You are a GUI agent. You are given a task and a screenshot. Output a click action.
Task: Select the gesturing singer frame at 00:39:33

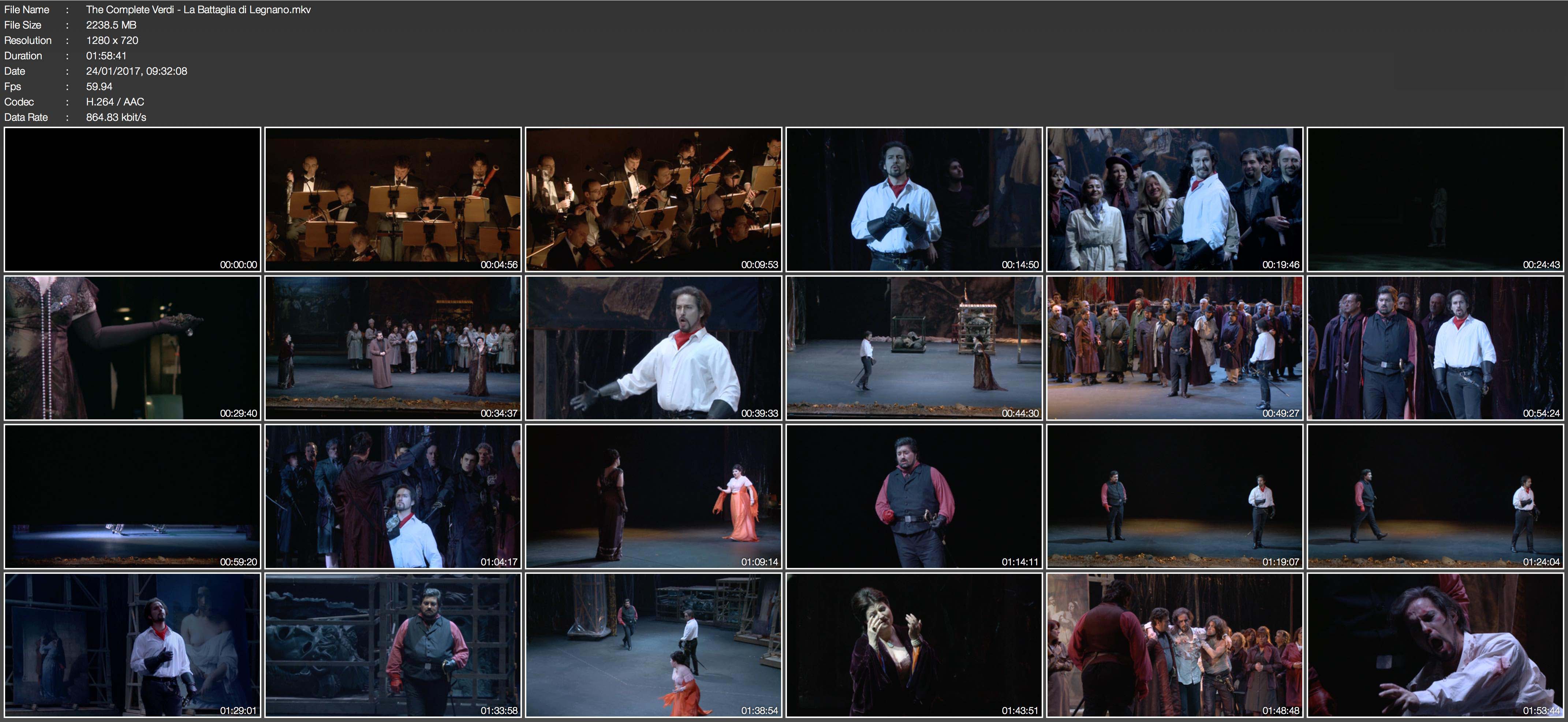click(x=653, y=347)
